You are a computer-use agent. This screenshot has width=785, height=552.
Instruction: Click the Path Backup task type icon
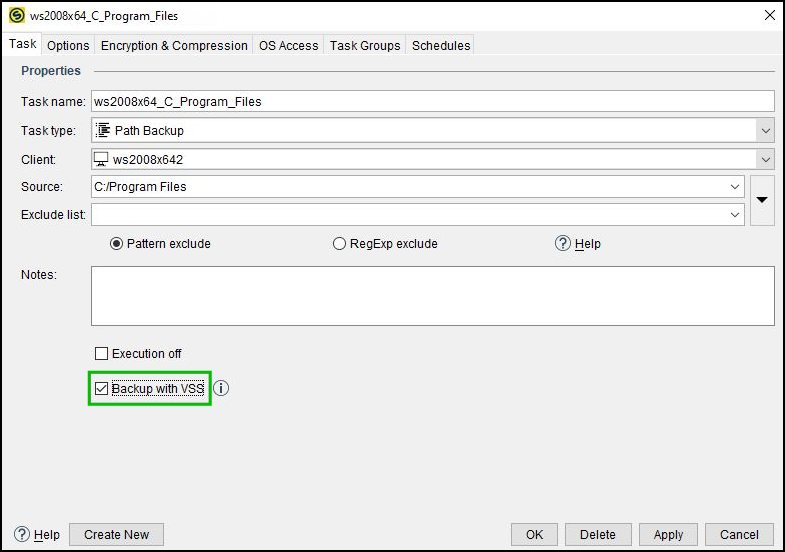click(103, 130)
